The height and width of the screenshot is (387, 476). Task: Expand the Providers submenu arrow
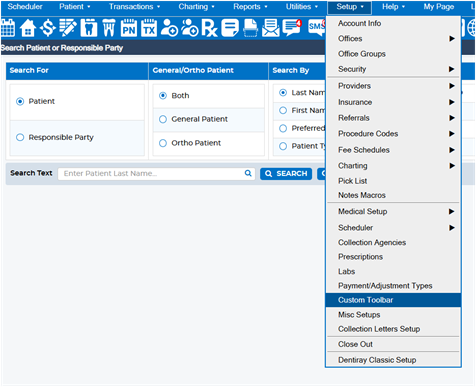point(452,86)
